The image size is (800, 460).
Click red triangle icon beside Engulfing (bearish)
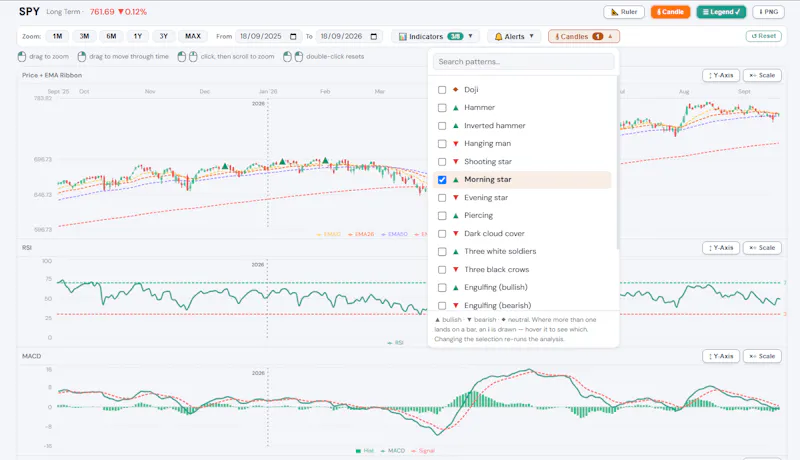[456, 305]
